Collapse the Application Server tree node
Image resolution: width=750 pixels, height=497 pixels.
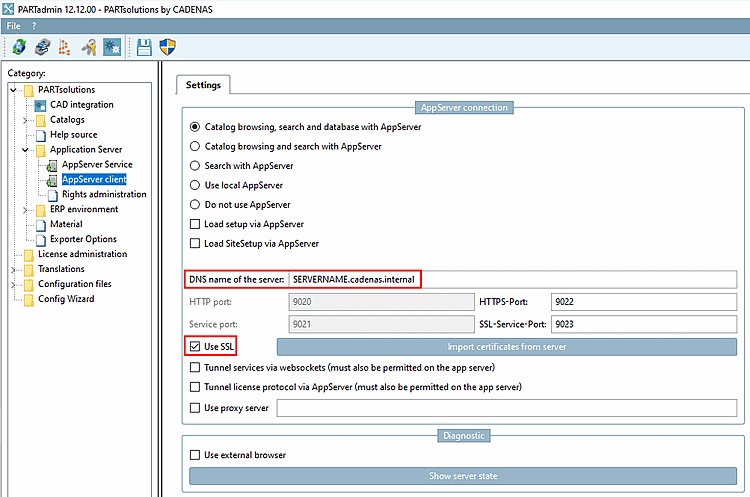pyautogui.click(x=25, y=150)
